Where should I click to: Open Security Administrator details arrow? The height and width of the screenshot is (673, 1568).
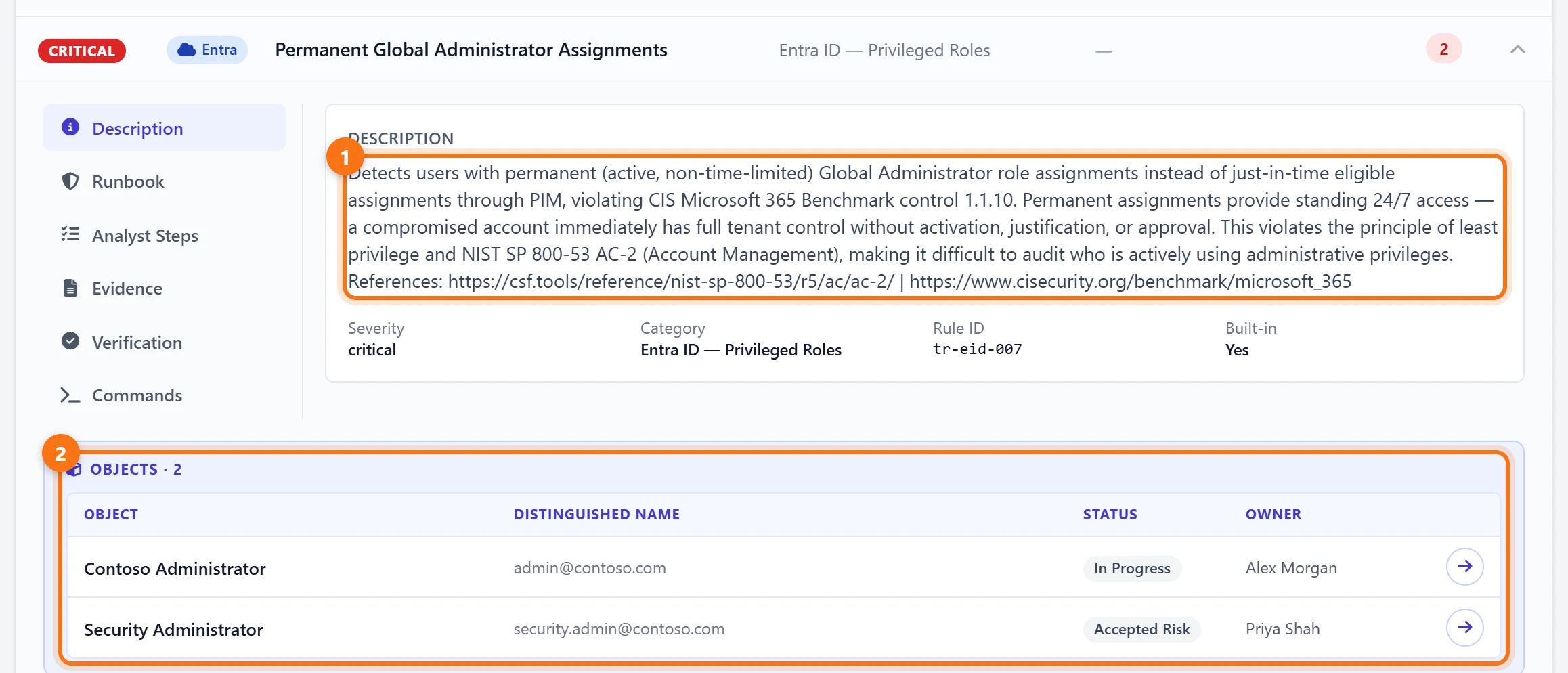point(1465,628)
